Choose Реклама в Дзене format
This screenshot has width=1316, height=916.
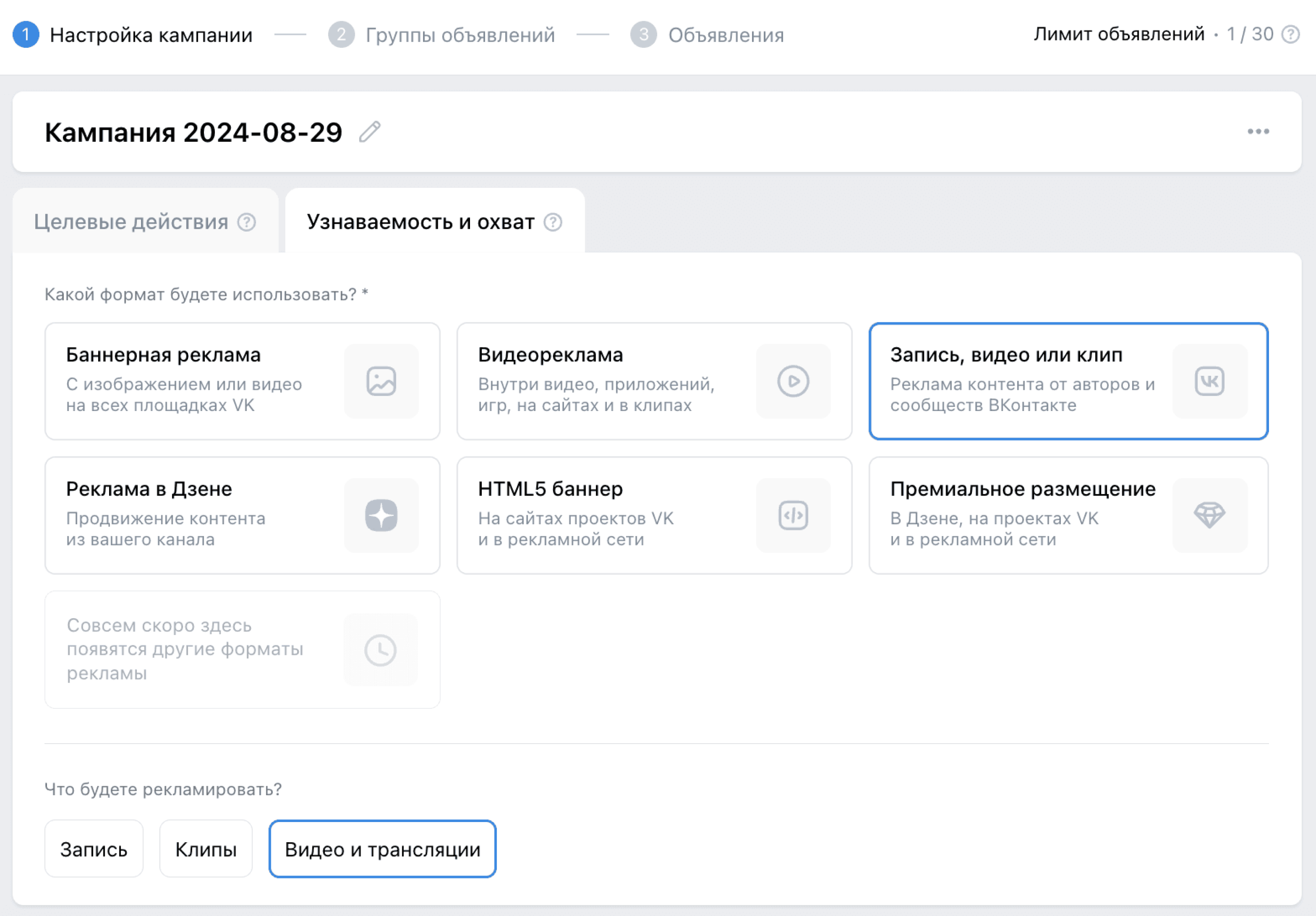tap(243, 515)
